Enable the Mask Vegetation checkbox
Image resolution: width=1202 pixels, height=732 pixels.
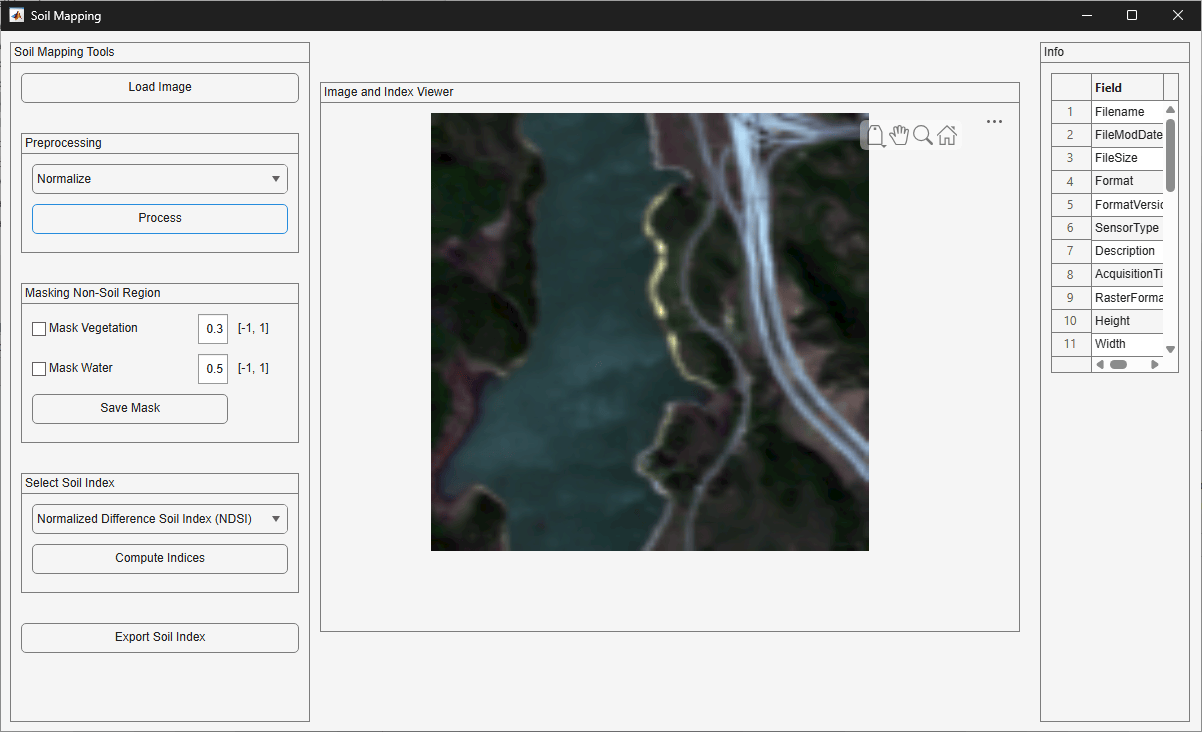point(39,328)
